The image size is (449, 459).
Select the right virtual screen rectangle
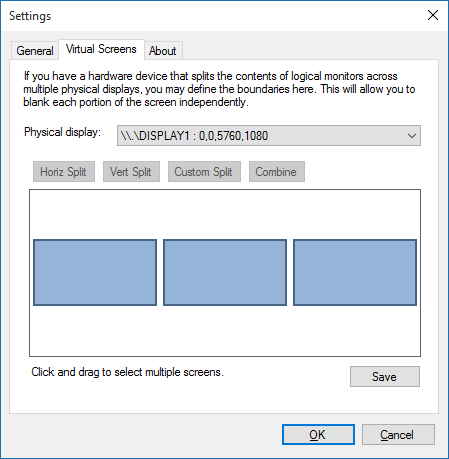tap(355, 272)
